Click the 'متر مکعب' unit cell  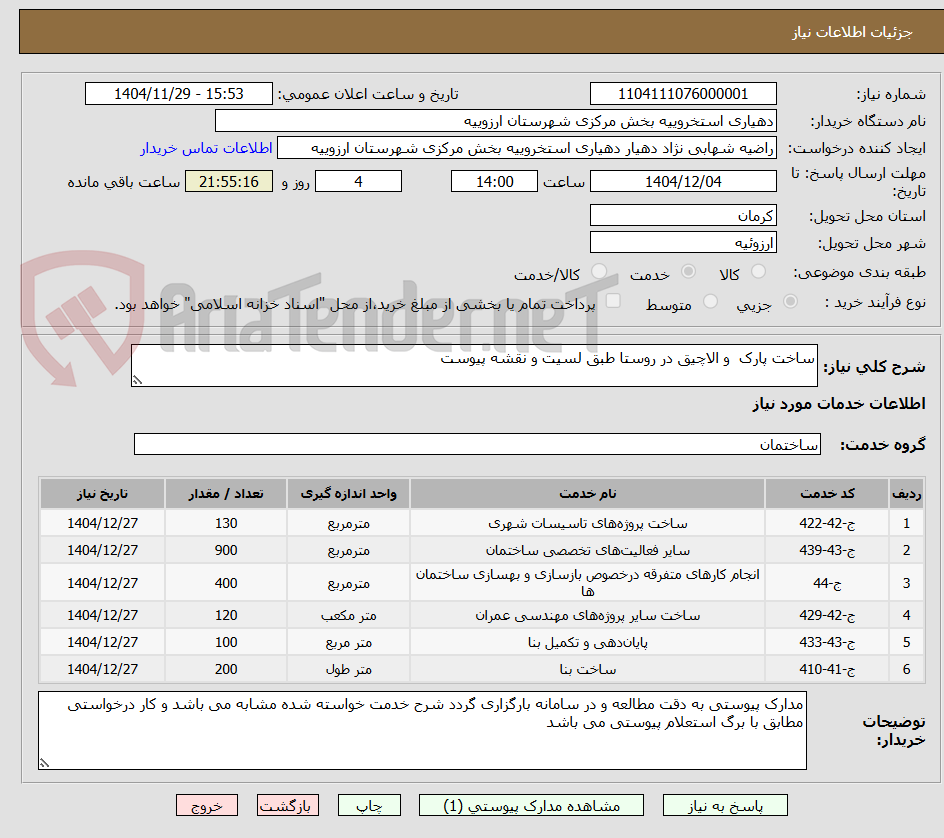pos(349,615)
